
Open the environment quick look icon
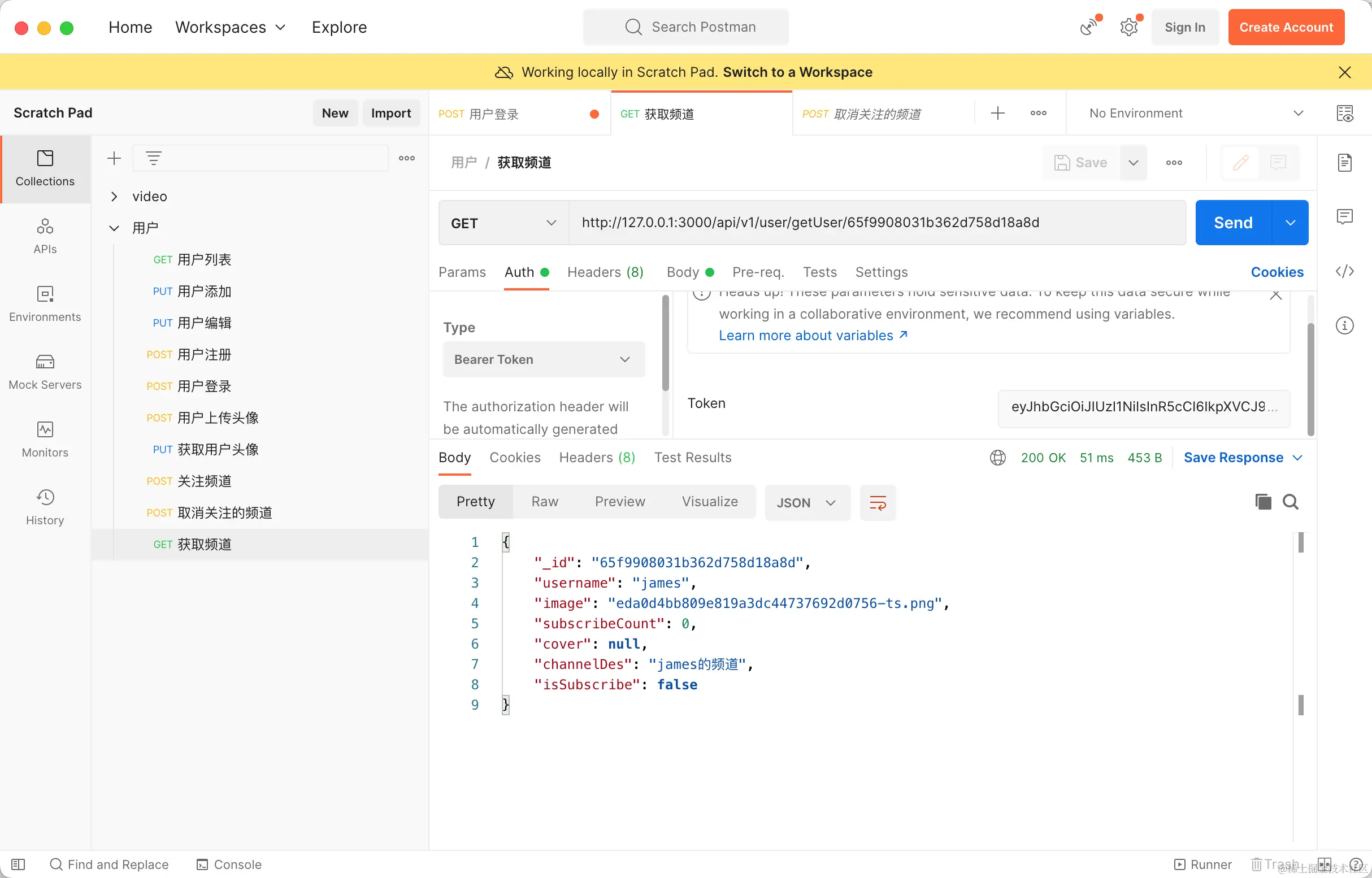click(x=1344, y=113)
